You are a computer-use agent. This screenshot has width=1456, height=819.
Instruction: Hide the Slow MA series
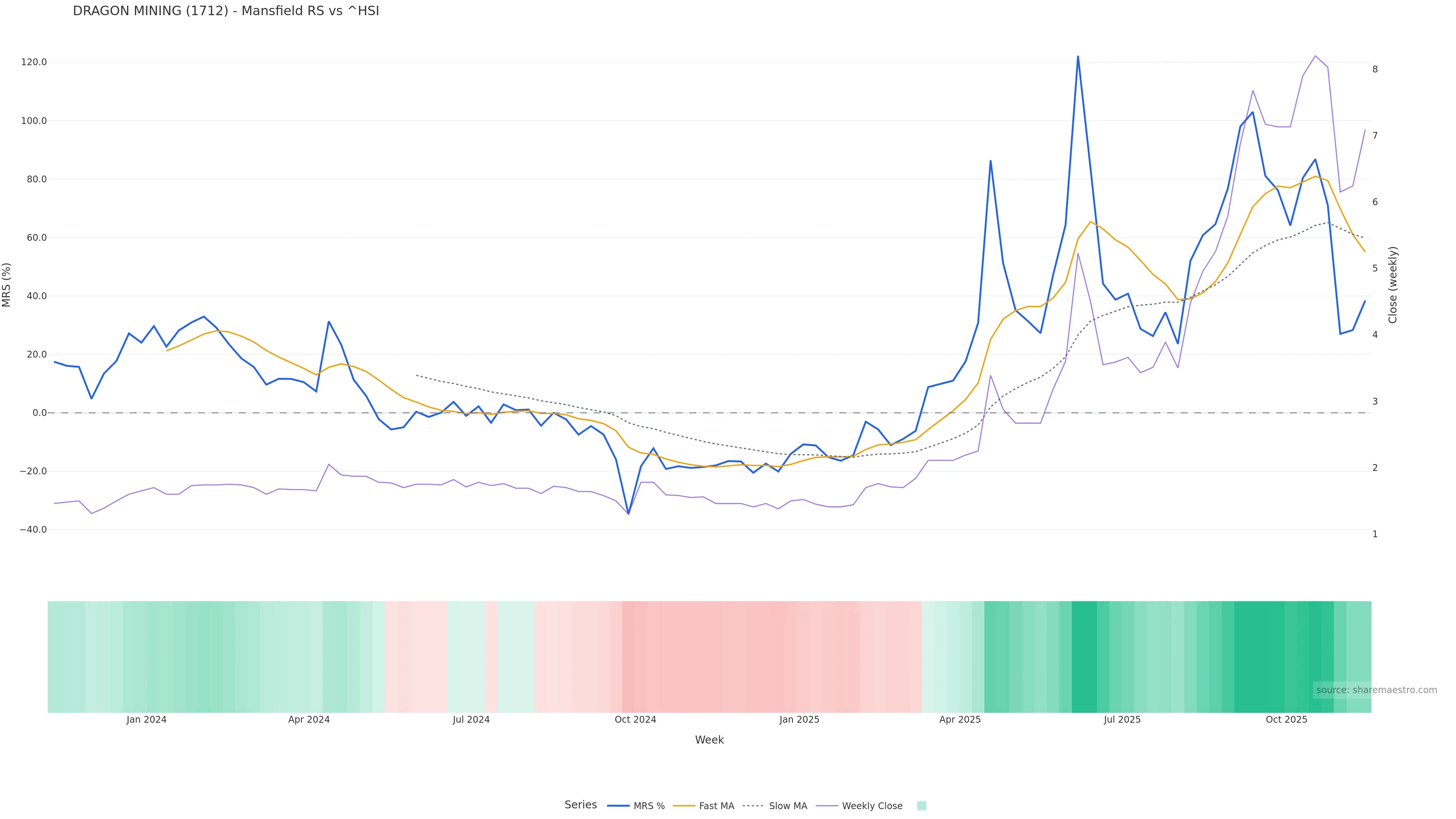[x=788, y=806]
